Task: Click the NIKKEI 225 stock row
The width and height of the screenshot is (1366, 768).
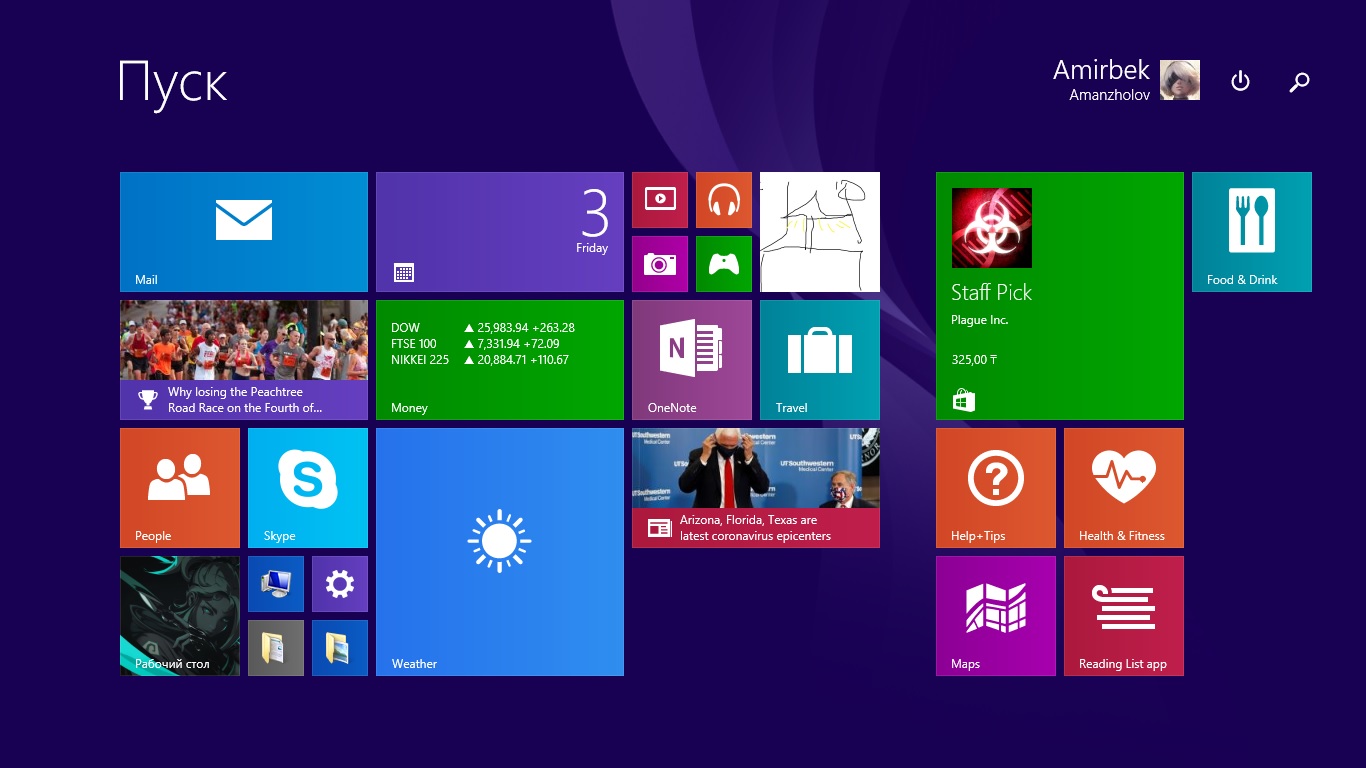Action: coord(480,360)
